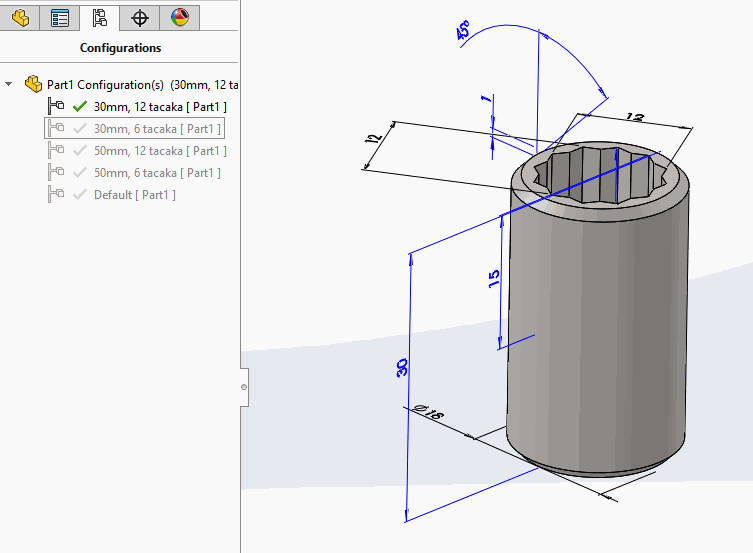Open the DimXpertManager crosshair tab
Screen dimensions: 753x553
pos(140,17)
